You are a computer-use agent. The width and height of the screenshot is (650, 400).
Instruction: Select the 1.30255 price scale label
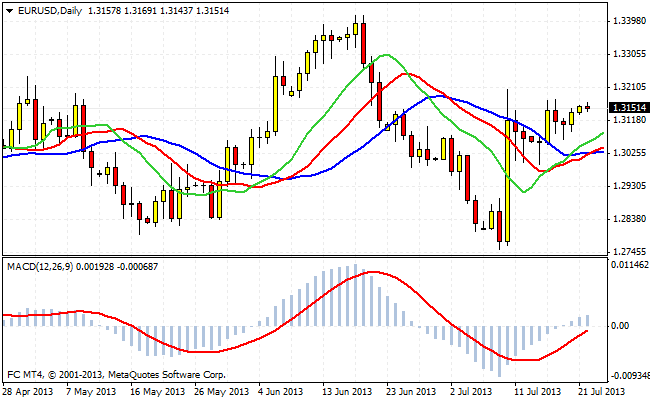click(x=629, y=153)
